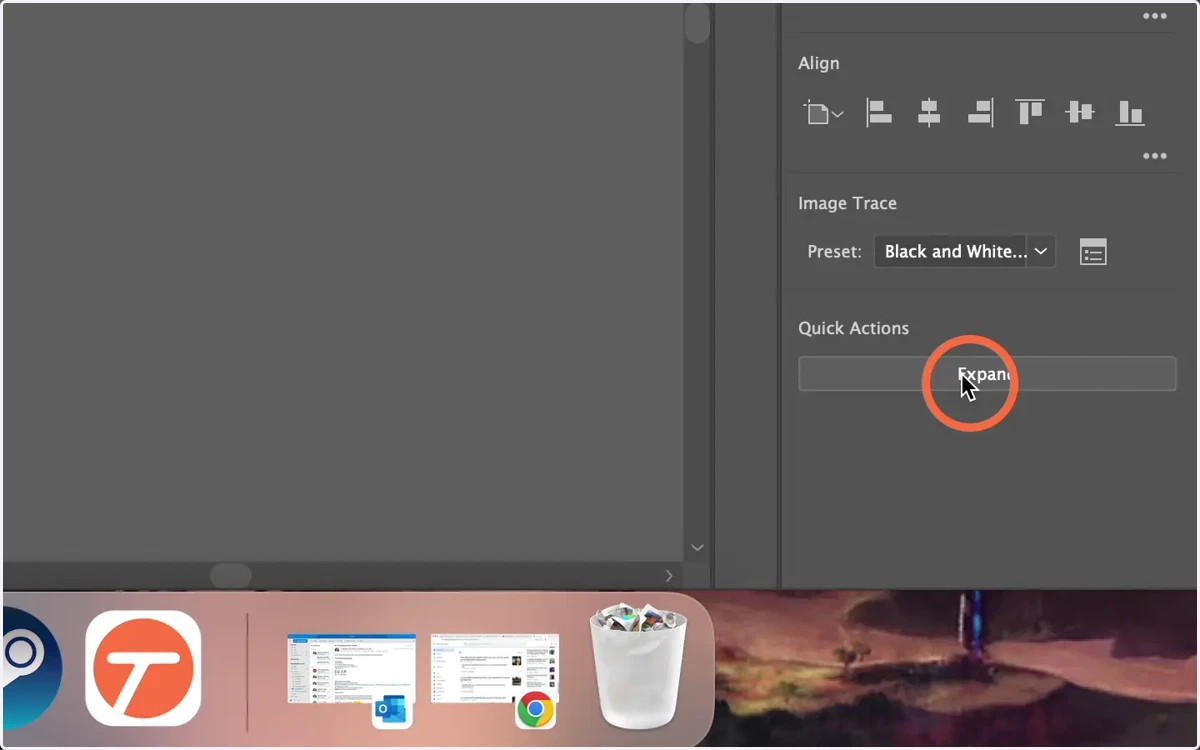This screenshot has width=1200, height=750.
Task: Open the orange T app in Dock
Action: (143, 667)
